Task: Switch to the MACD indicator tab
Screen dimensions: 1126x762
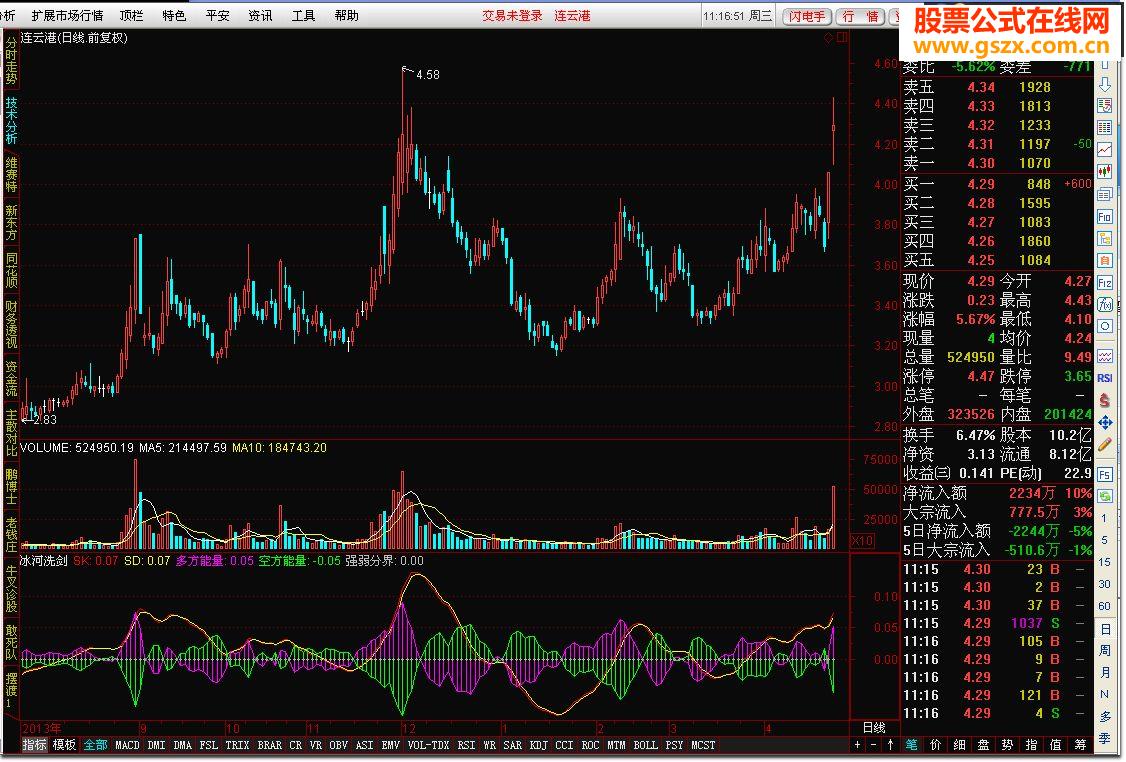Action: [x=128, y=745]
